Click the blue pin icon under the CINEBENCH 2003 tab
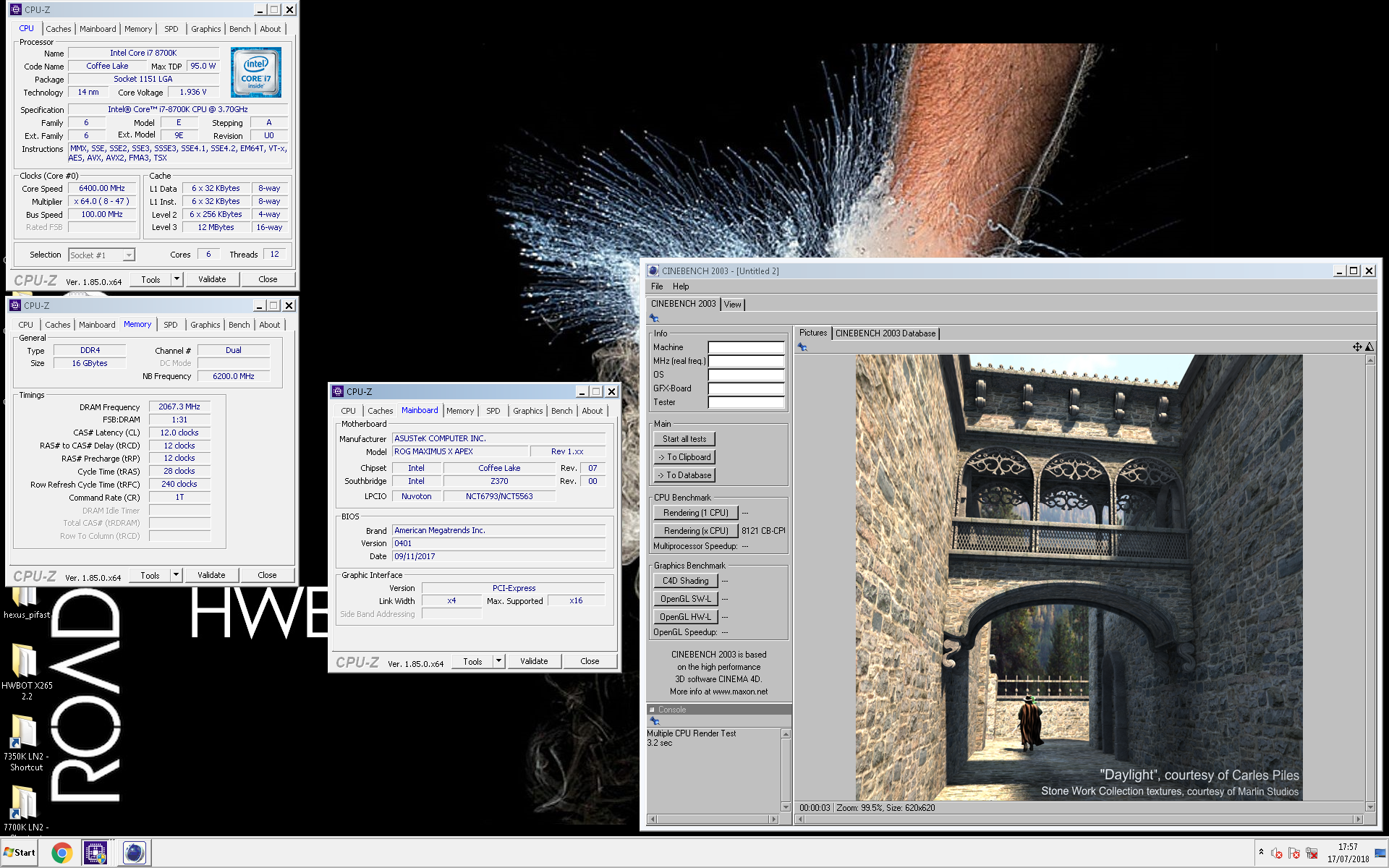Image resolution: width=1389 pixels, height=868 pixels. [x=654, y=318]
